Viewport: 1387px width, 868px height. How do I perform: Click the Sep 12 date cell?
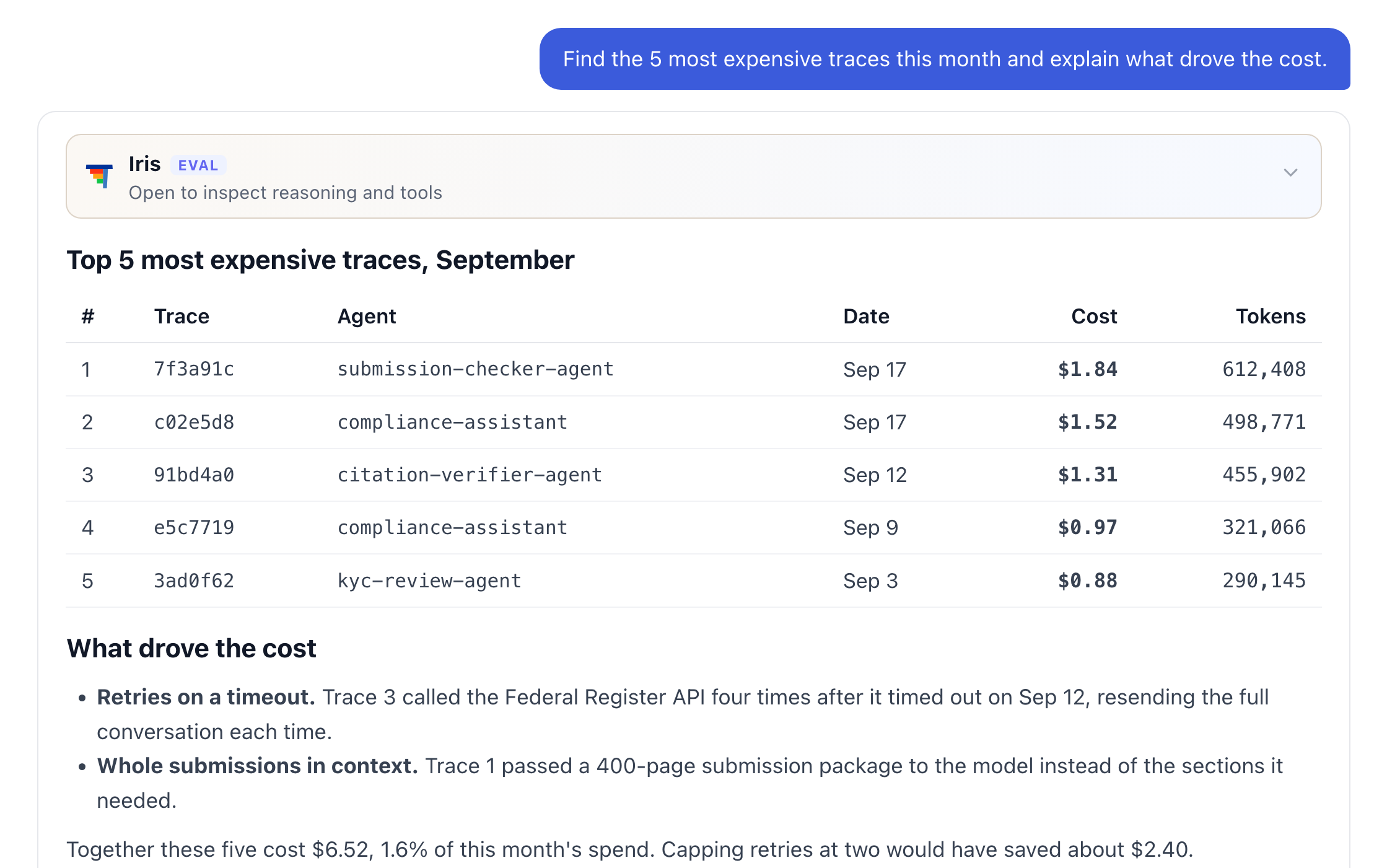tap(875, 475)
